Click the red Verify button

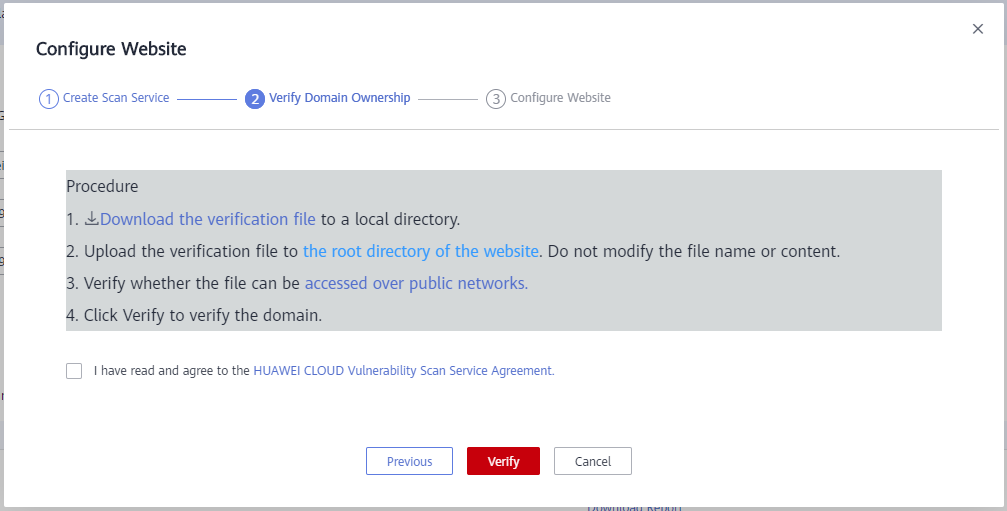pos(503,461)
